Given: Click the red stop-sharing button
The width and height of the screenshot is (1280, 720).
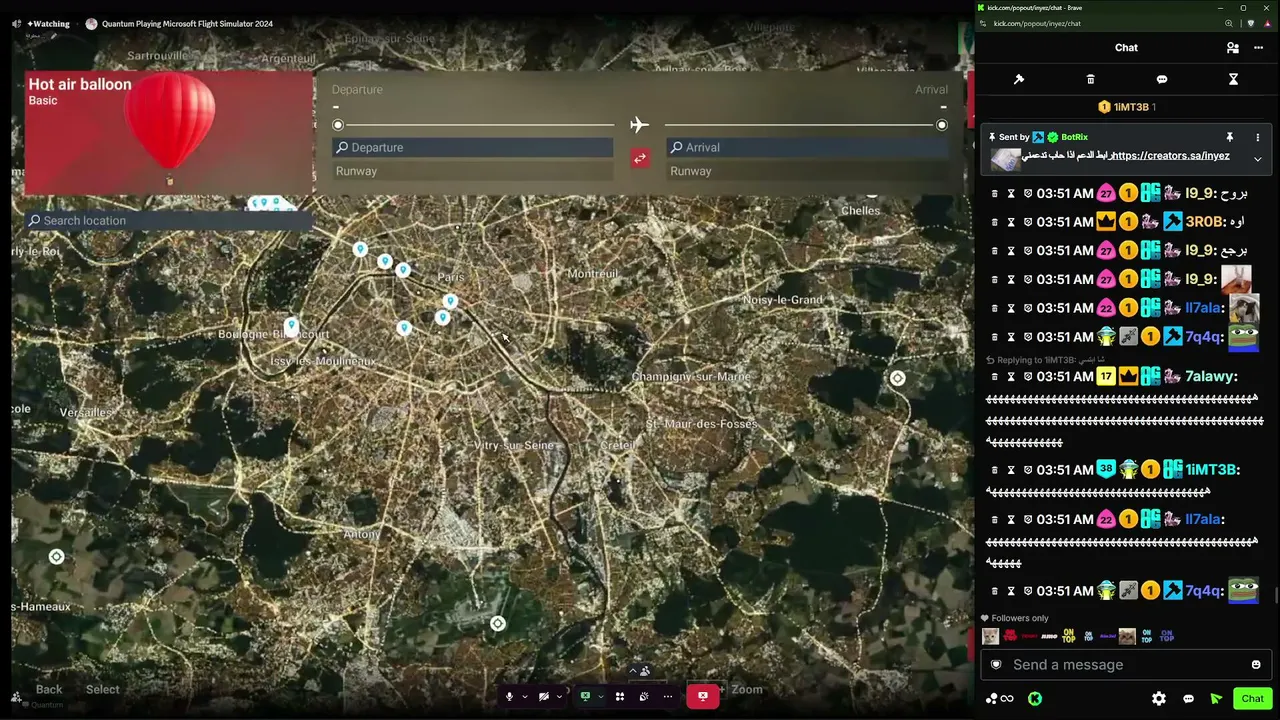Looking at the screenshot, I should (703, 696).
